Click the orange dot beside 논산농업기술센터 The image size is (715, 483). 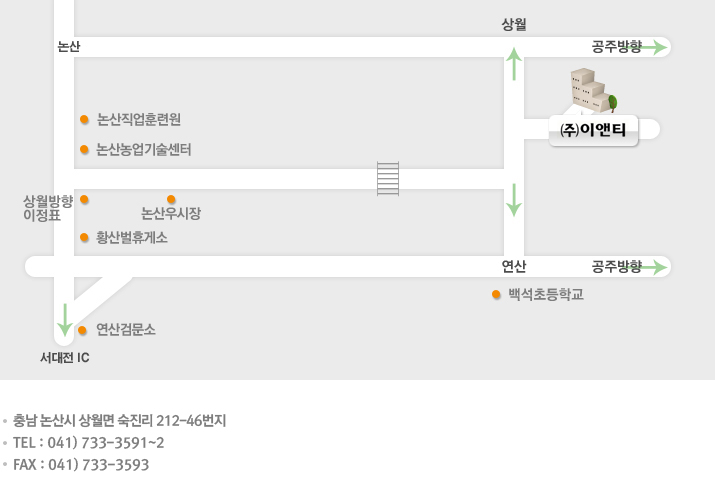(84, 149)
